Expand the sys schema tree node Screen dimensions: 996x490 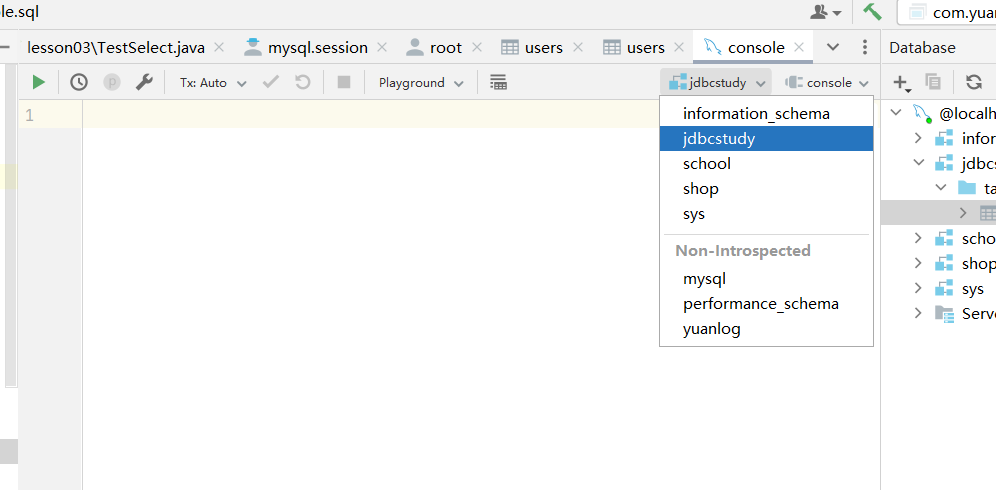coord(918,289)
